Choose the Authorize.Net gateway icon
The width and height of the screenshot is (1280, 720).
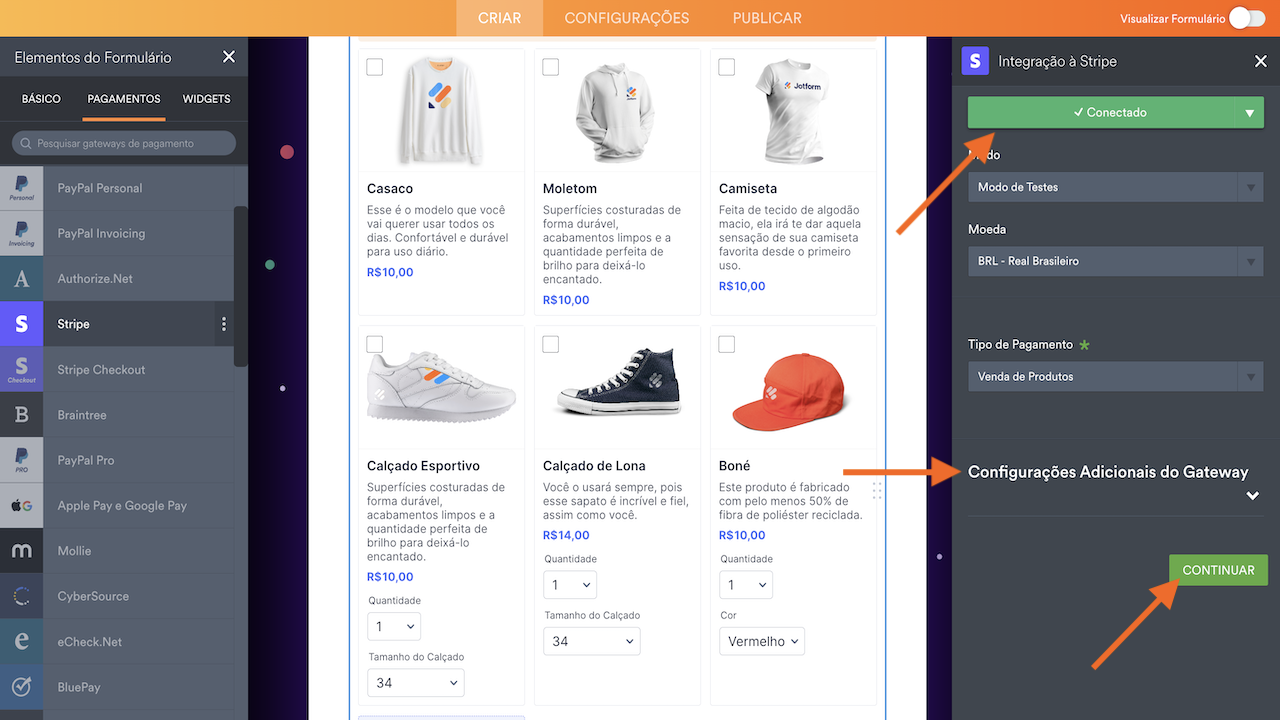(21, 279)
